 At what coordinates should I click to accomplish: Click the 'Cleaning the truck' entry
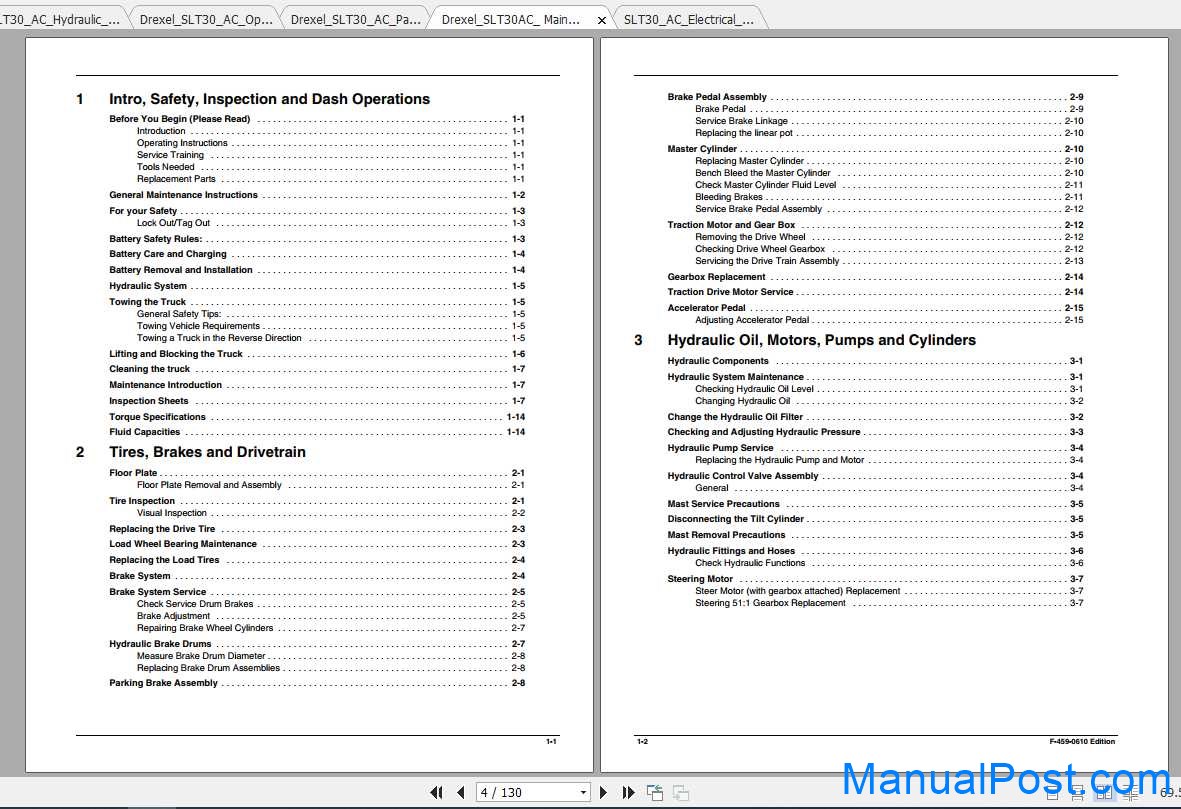click(317, 369)
